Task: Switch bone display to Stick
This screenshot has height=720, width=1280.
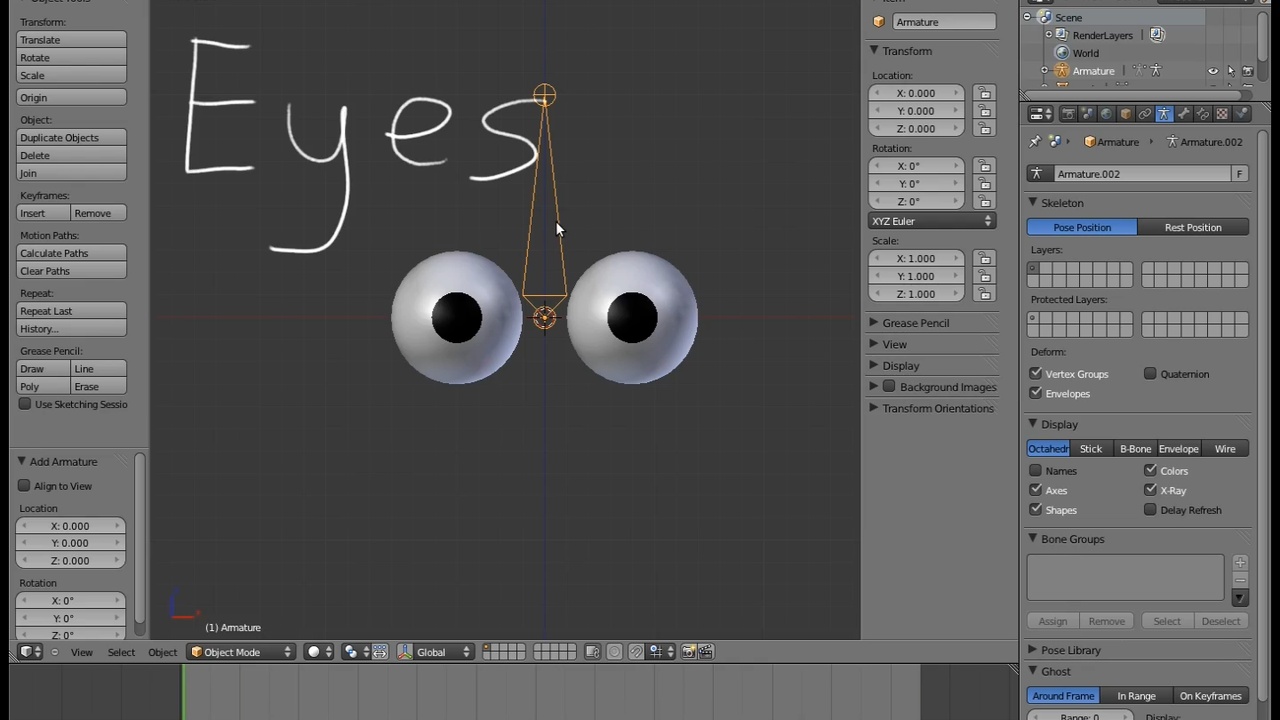Action: click(x=1091, y=449)
